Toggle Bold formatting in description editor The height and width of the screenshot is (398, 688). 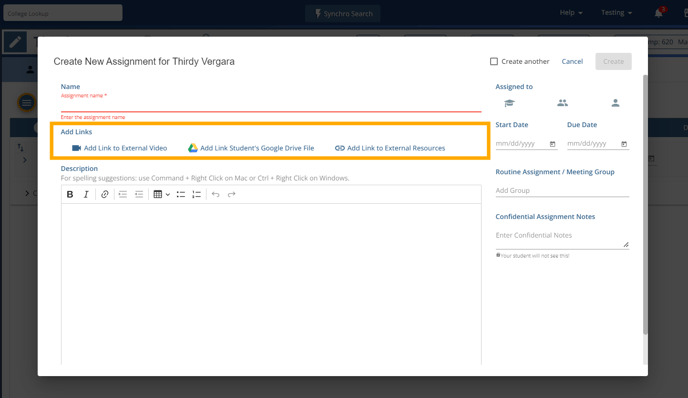coord(70,194)
